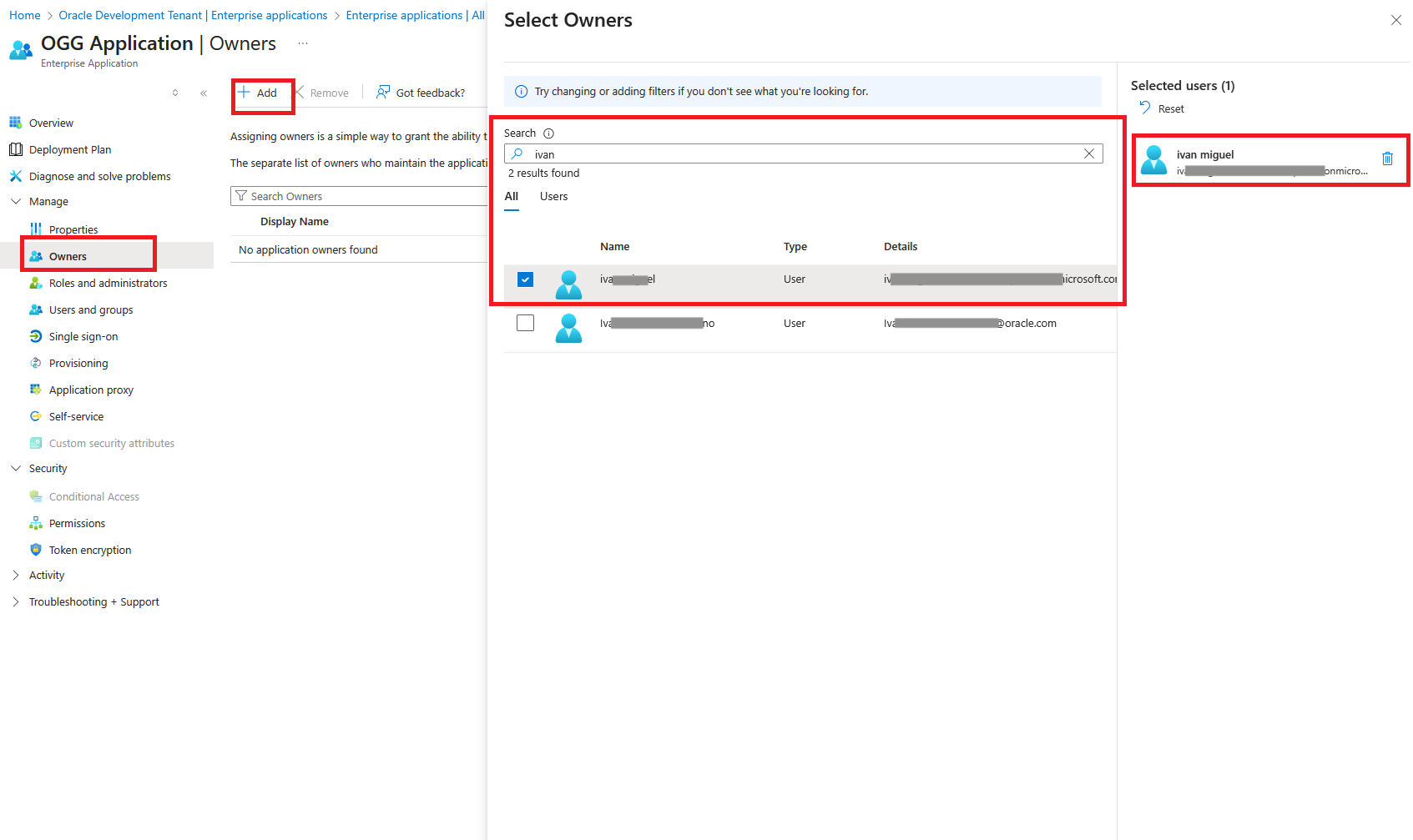Click 'No application owners found' text
Screen dimensions: 1413x840
pos(308,249)
